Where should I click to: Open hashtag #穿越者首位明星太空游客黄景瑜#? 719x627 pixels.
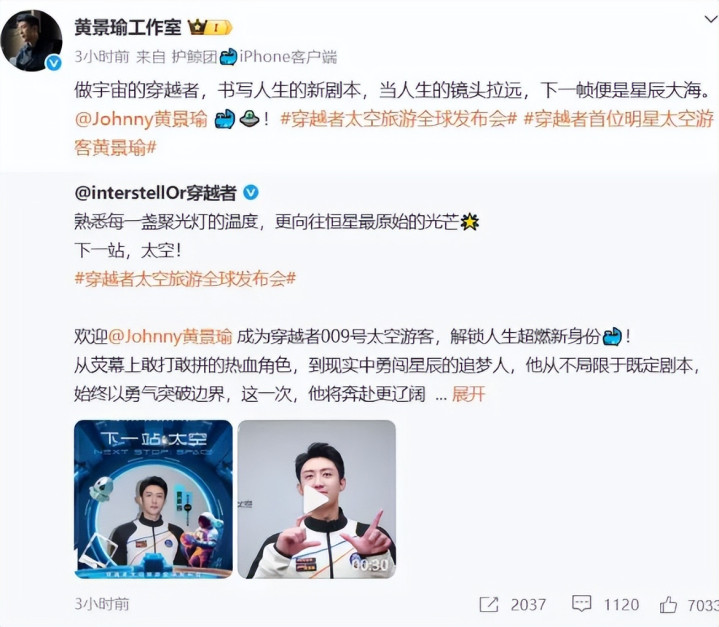tap(394, 133)
